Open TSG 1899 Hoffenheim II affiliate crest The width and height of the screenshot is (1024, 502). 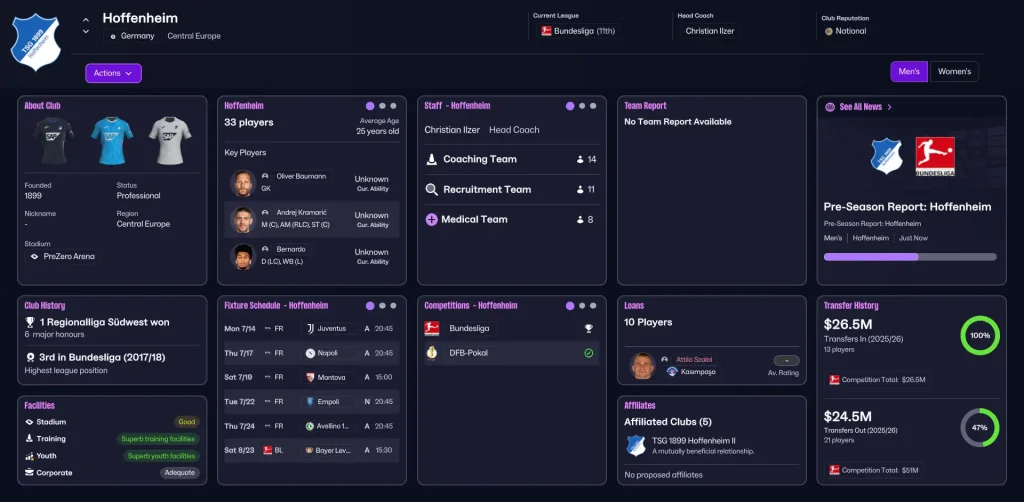[636, 445]
